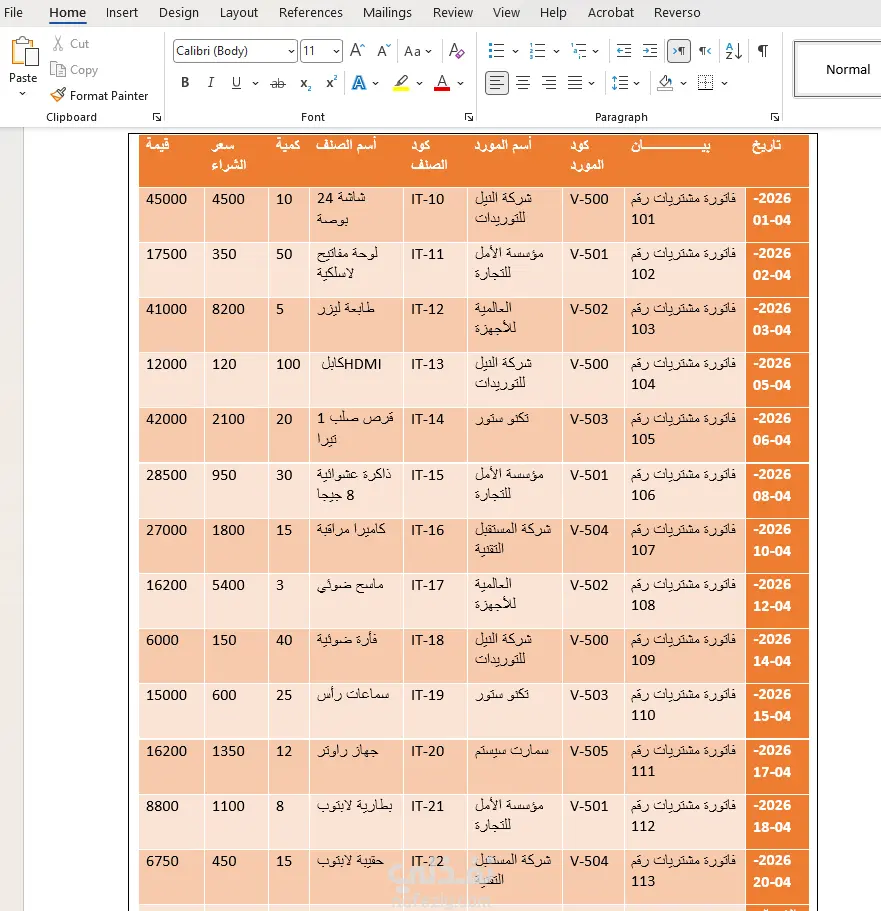881x911 pixels.
Task: Expand bullet library dropdown arrow
Action: pyautogui.click(x=515, y=52)
